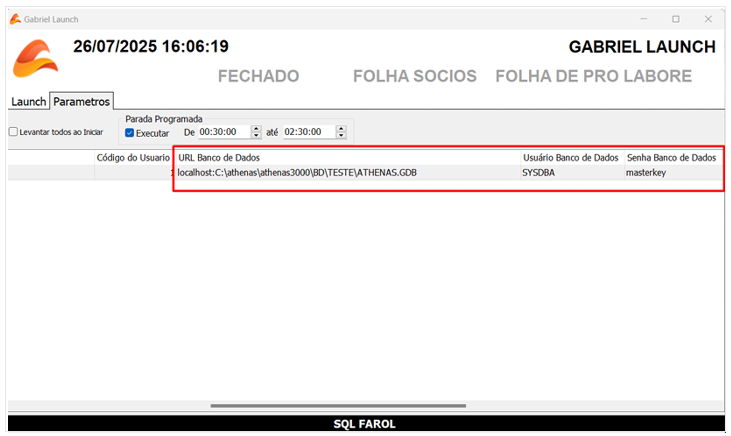Uncheck the Executar checkbox
Viewport: 731px width, 436px height.
pyautogui.click(x=130, y=133)
